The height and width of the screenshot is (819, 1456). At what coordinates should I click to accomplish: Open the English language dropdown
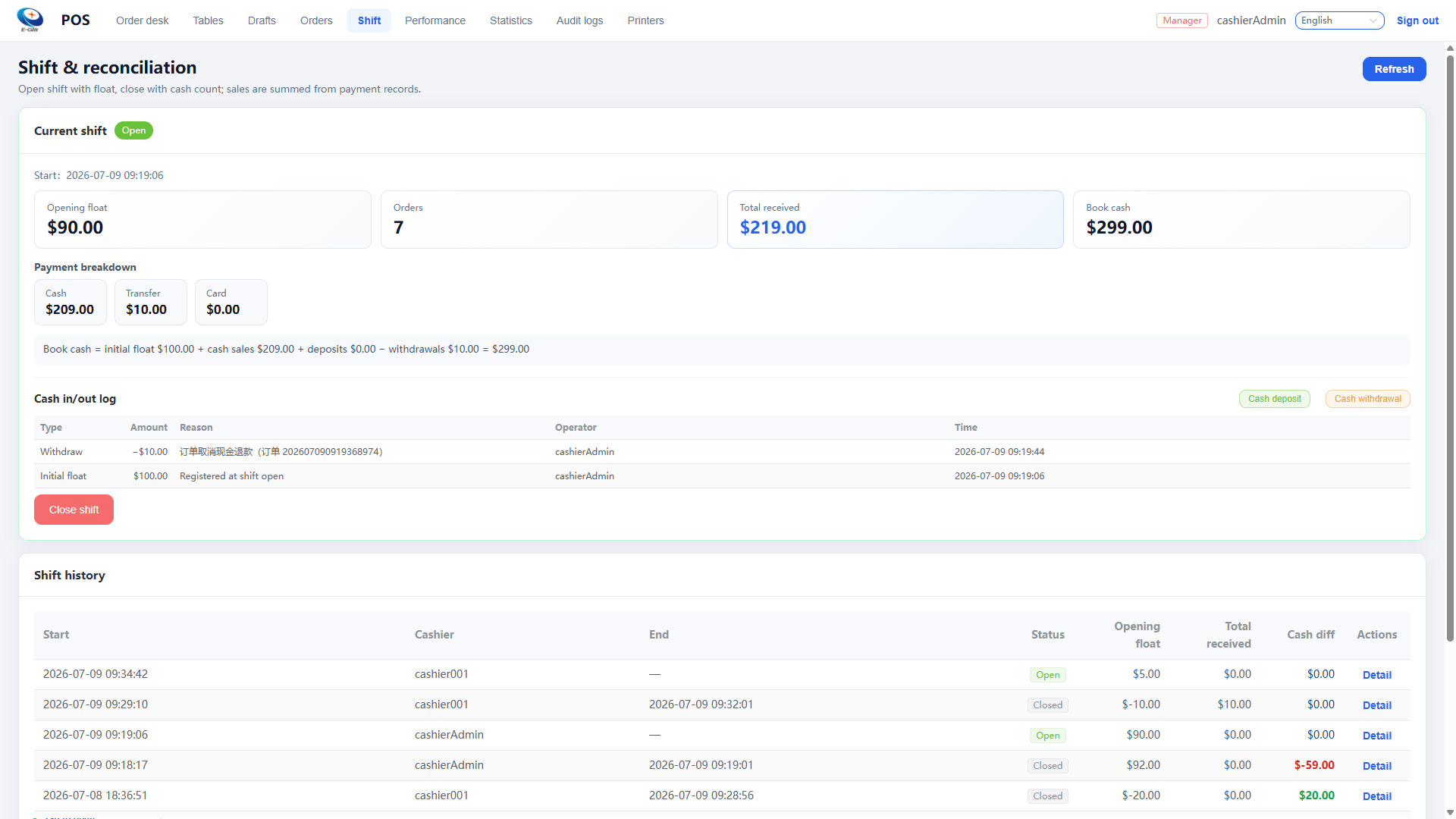pos(1339,20)
